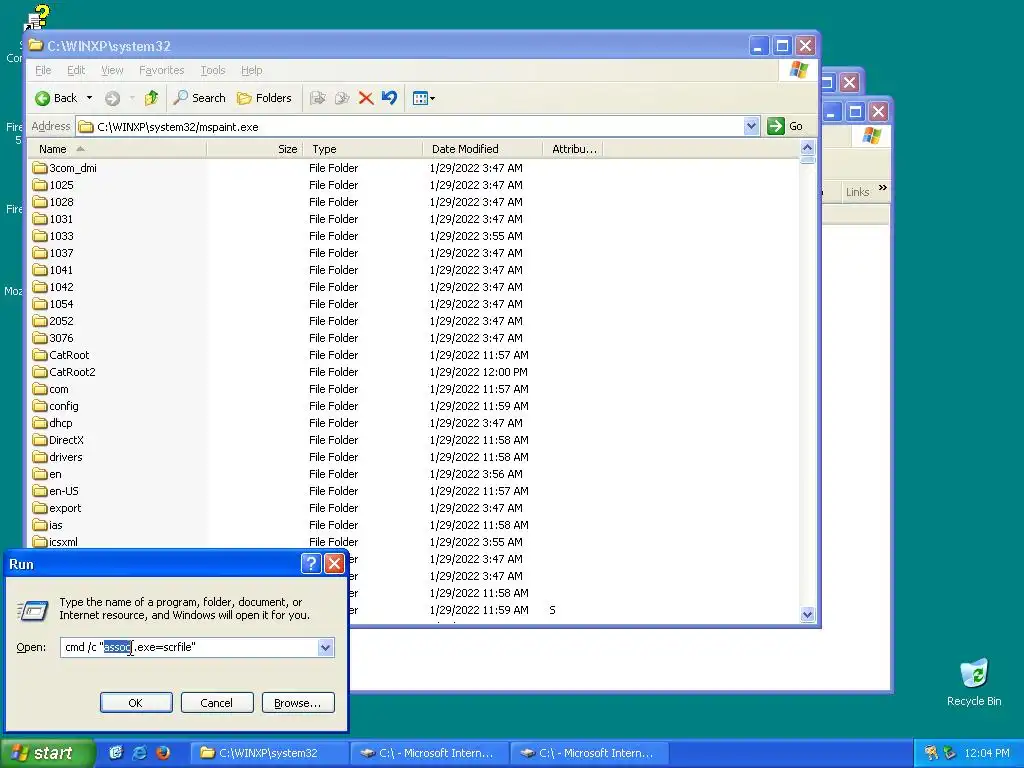
Task: Select the config folder
Action: coord(56,406)
